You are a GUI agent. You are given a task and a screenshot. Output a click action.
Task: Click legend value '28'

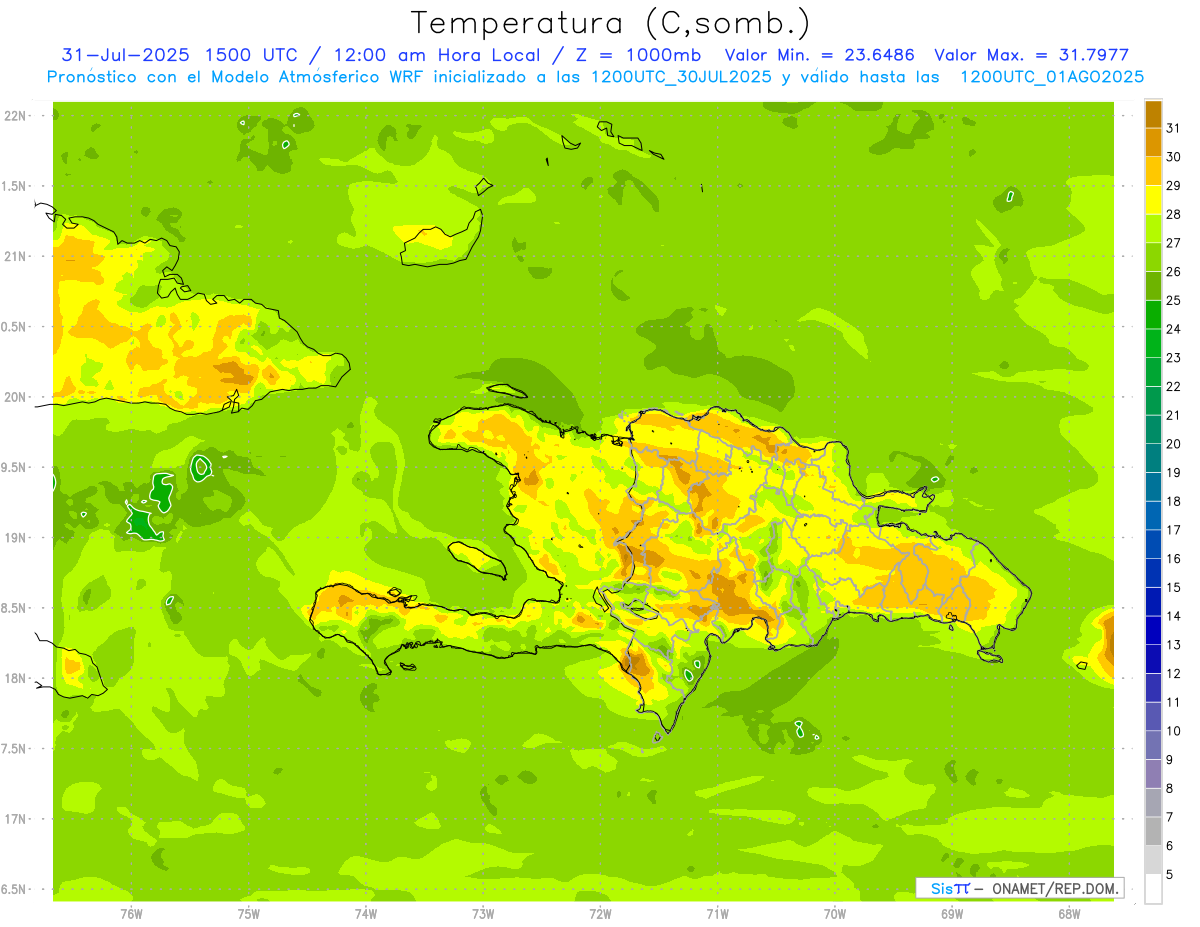pos(1173,214)
